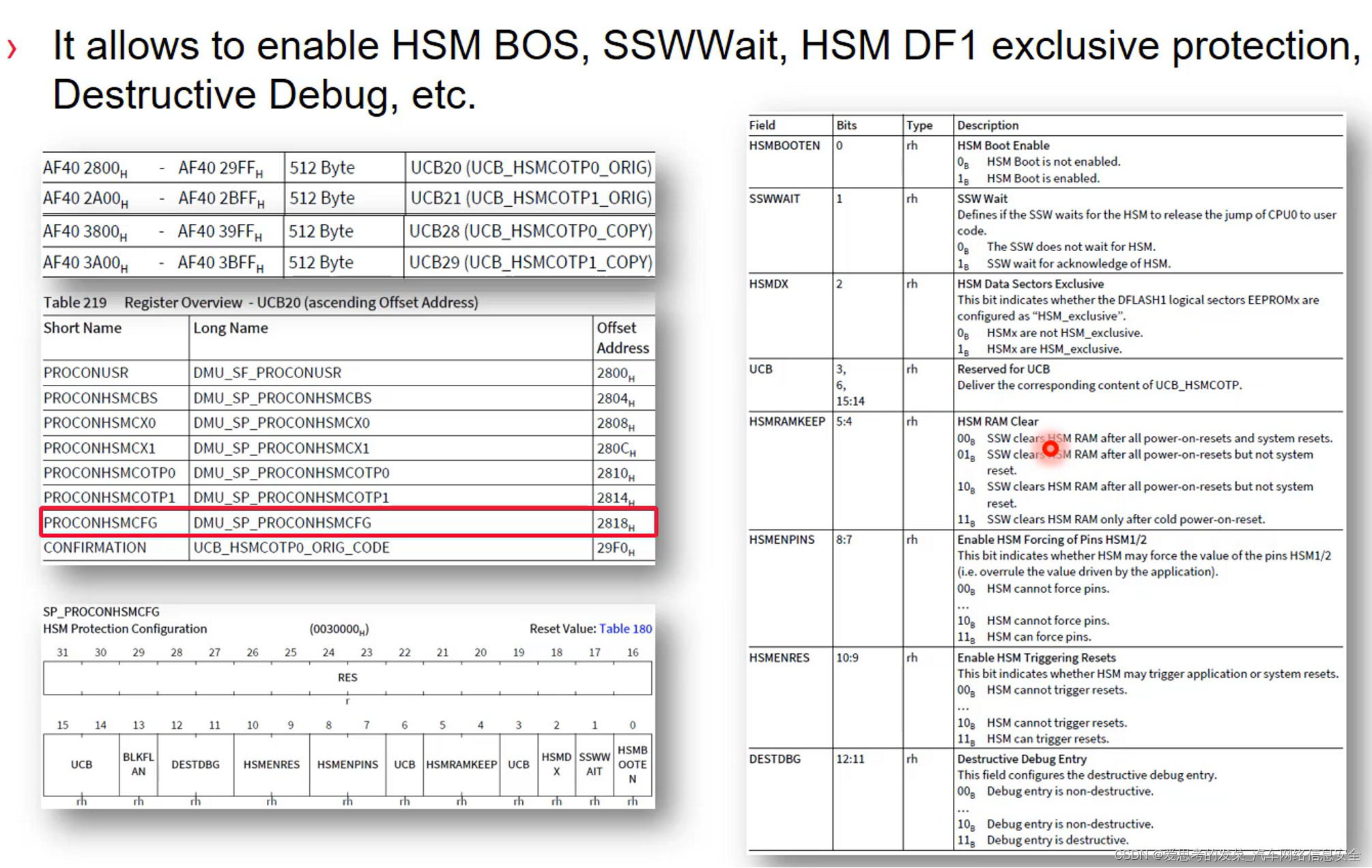Click the Offset Address column header
Viewport: 1372px width, 868px height.
[x=622, y=338]
